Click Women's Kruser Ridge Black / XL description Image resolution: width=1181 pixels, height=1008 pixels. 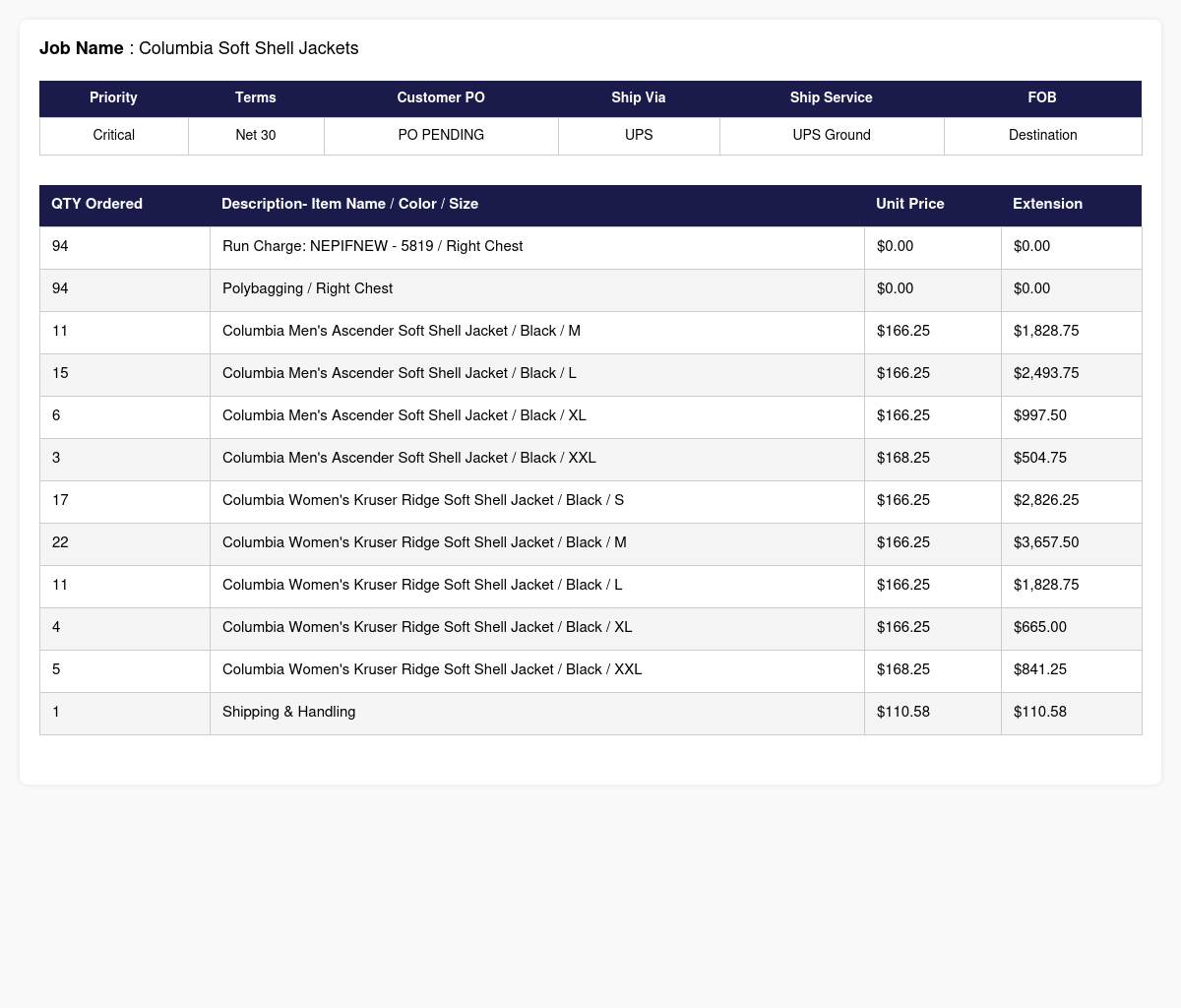click(x=536, y=627)
